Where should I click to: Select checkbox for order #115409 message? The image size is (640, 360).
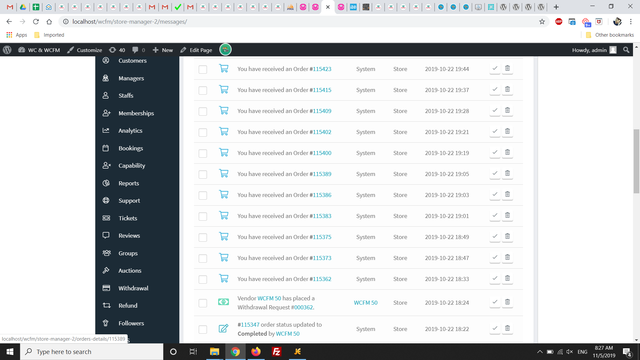(x=203, y=111)
